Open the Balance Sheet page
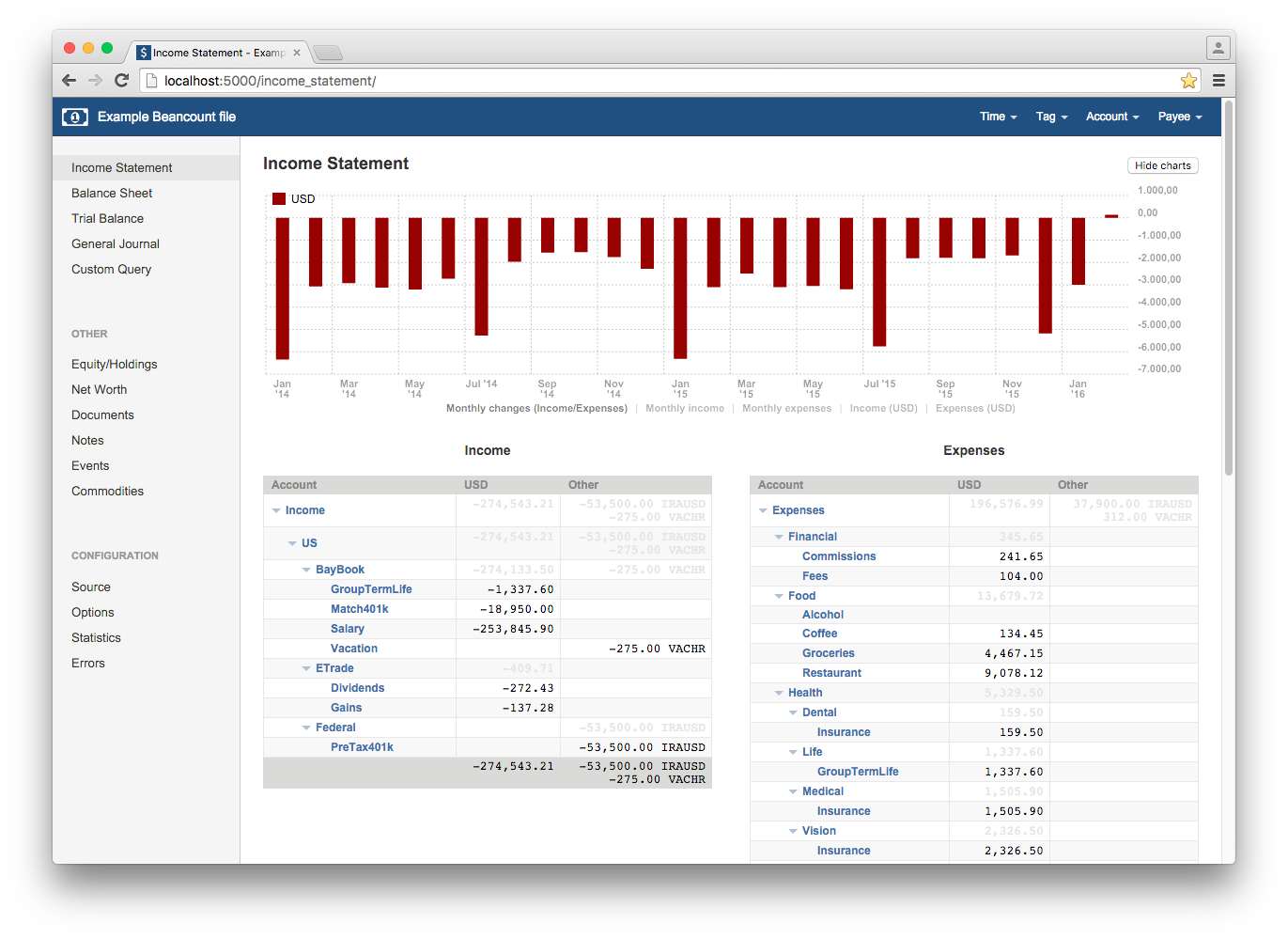Image resolution: width=1288 pixels, height=939 pixels. (x=111, y=193)
